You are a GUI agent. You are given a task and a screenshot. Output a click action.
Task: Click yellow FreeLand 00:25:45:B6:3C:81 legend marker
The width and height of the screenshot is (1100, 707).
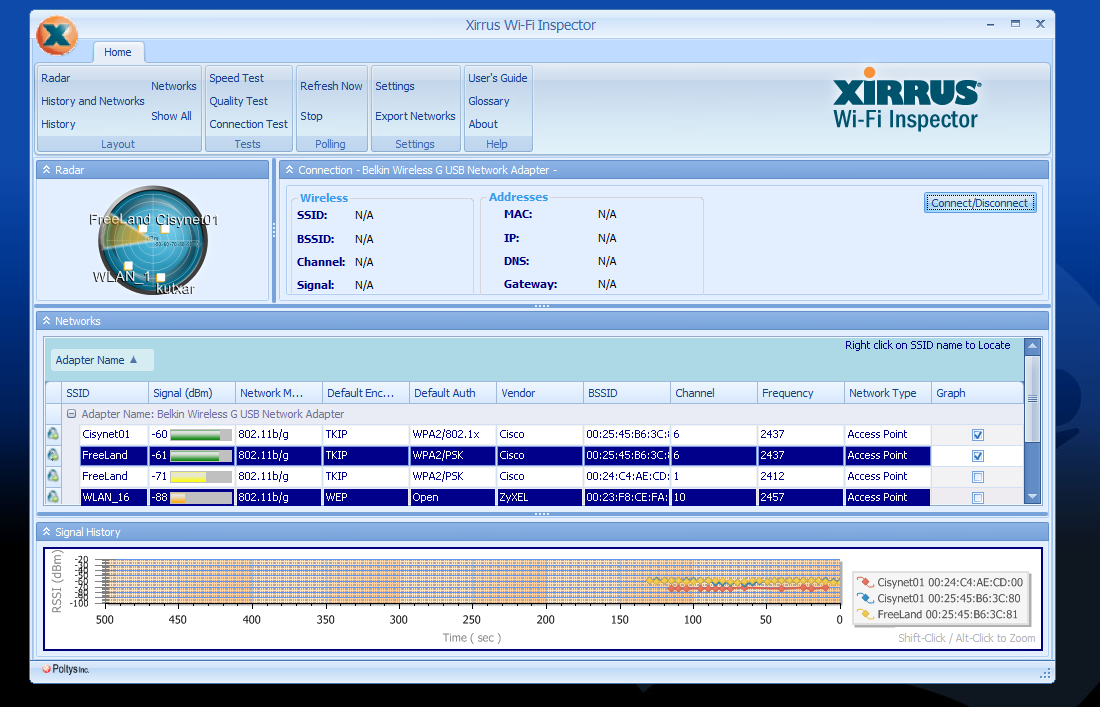[x=864, y=614]
